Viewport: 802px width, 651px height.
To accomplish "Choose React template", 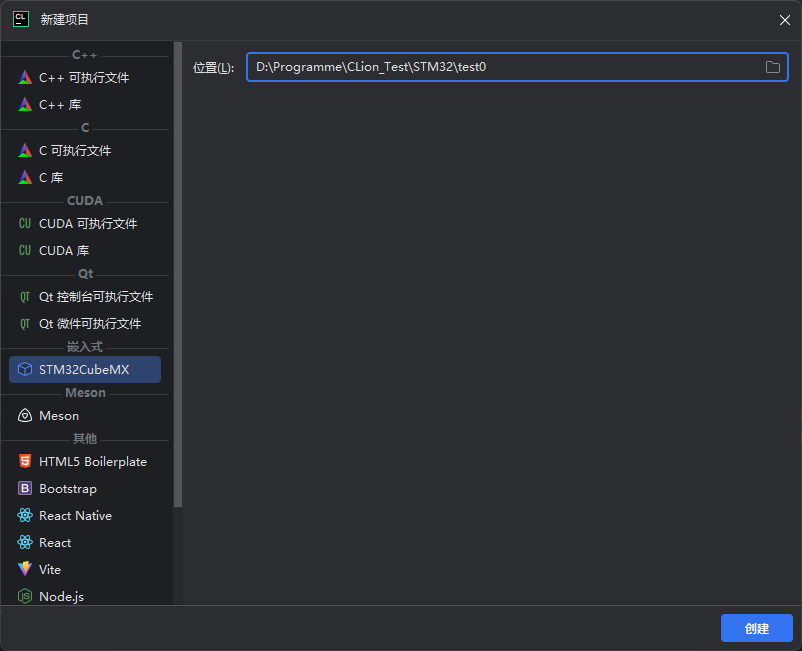I will 85,542.
